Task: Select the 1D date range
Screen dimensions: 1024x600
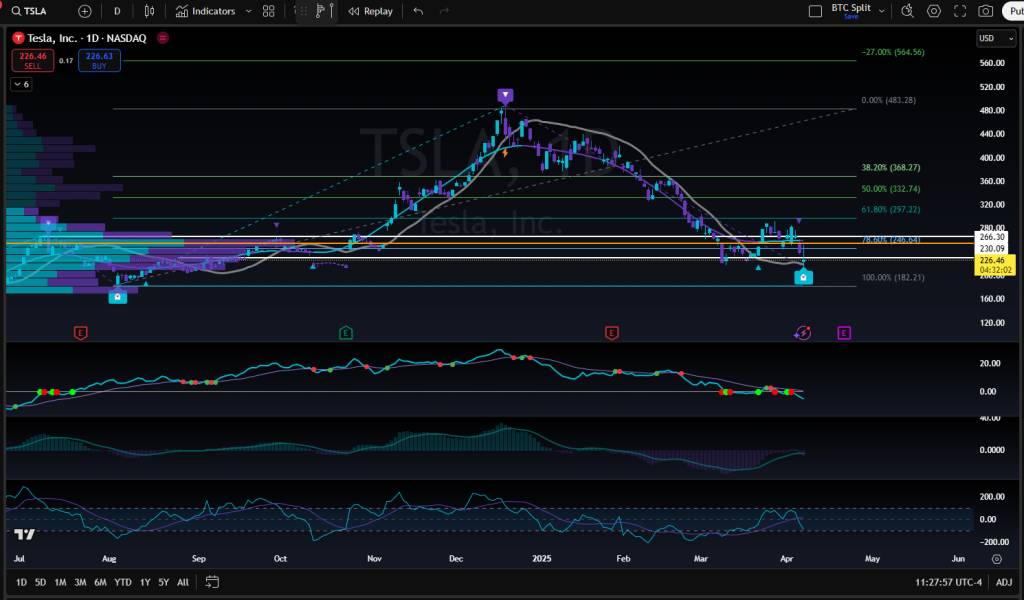Action: pyautogui.click(x=22, y=582)
